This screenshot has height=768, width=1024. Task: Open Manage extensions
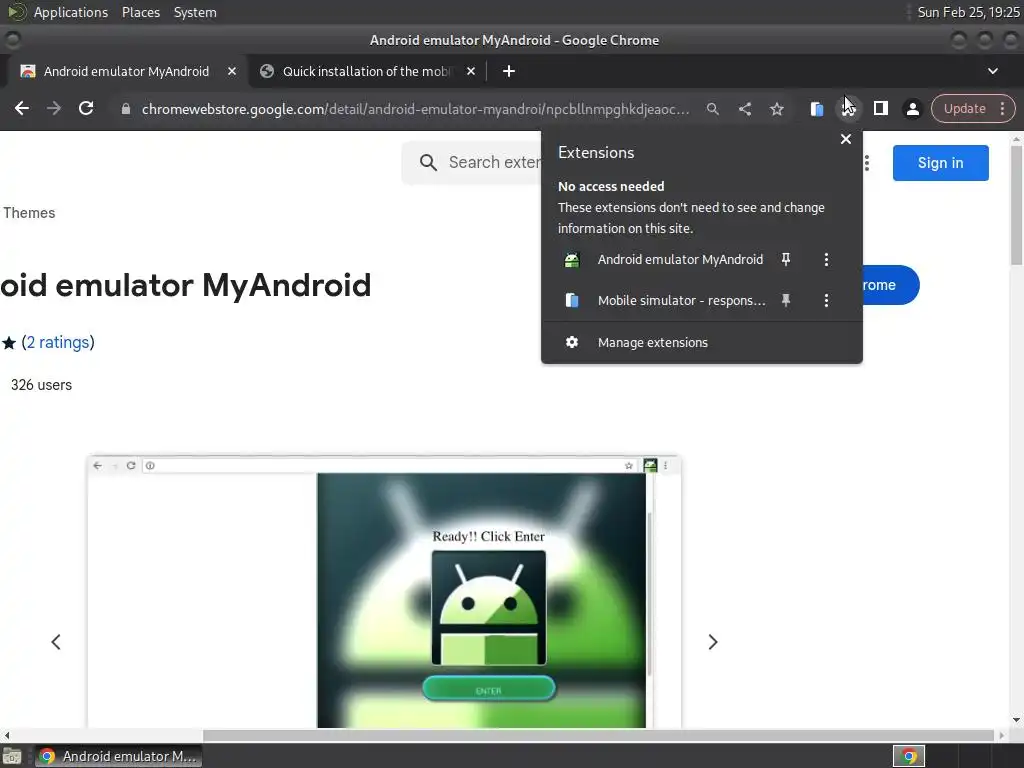click(701, 342)
